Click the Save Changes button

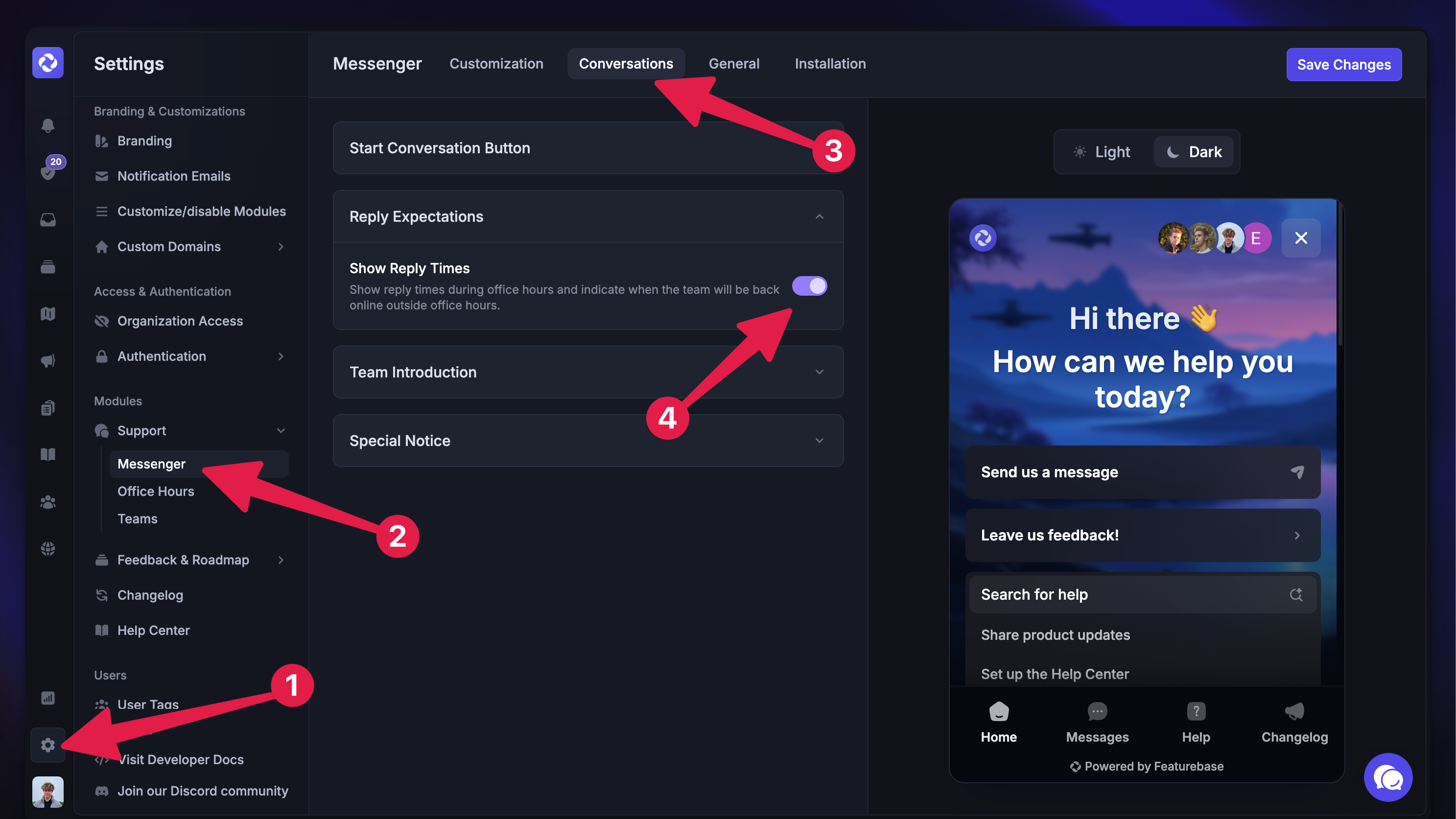point(1343,65)
